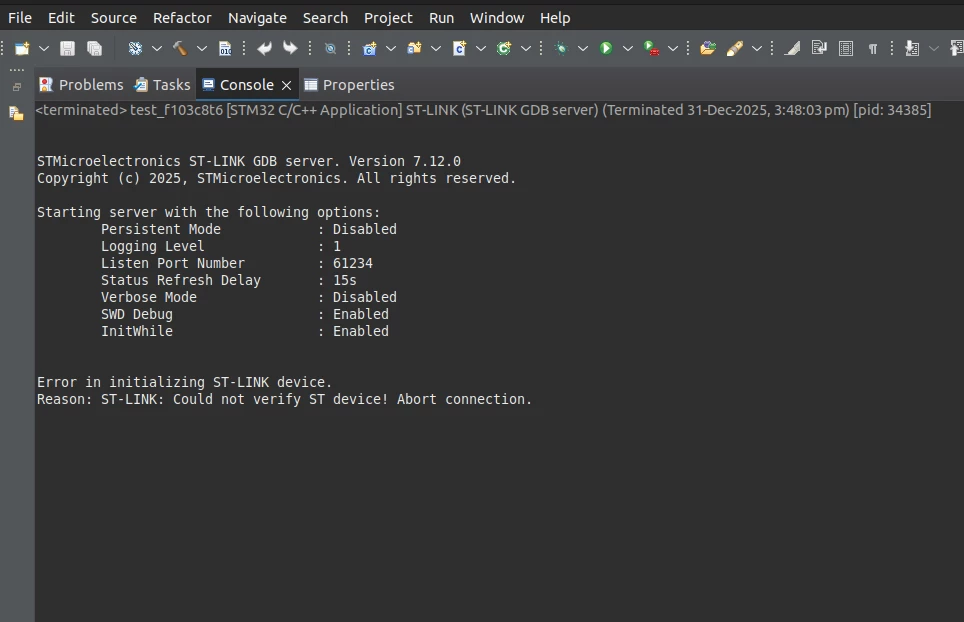The height and width of the screenshot is (622, 964).
Task: Click the 'Could not verify ST device' error line
Action: point(284,400)
